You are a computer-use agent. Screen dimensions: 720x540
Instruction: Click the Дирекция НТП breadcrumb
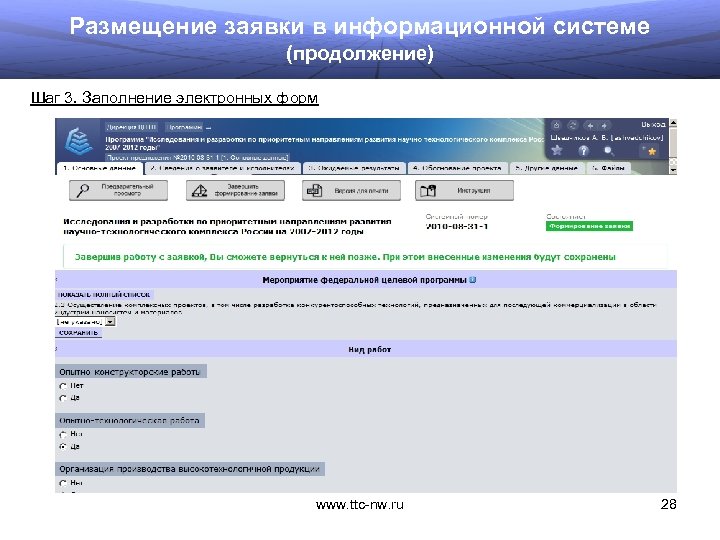pyautogui.click(x=132, y=127)
